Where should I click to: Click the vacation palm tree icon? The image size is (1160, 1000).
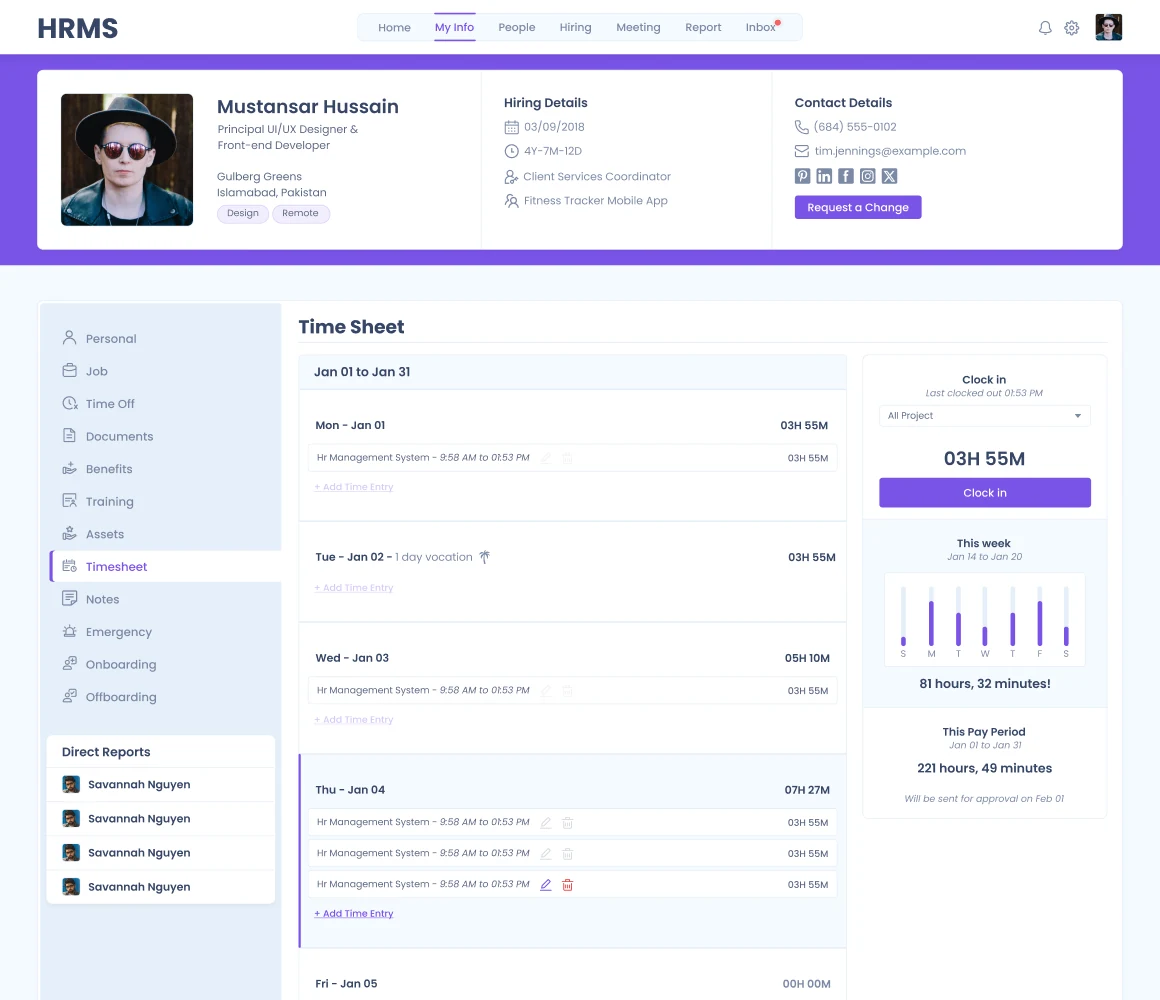click(x=485, y=557)
